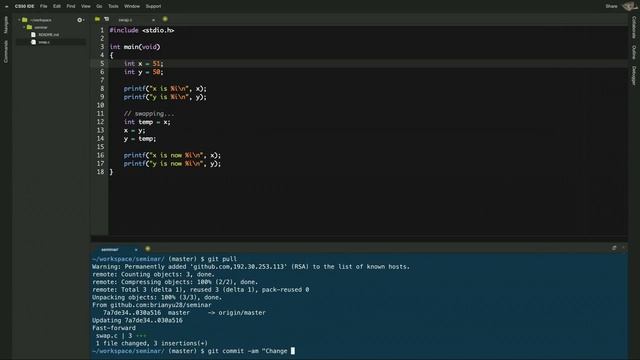Collapse the ~/workspace tree node
This screenshot has width=640, height=360.
pyautogui.click(x=19, y=20)
